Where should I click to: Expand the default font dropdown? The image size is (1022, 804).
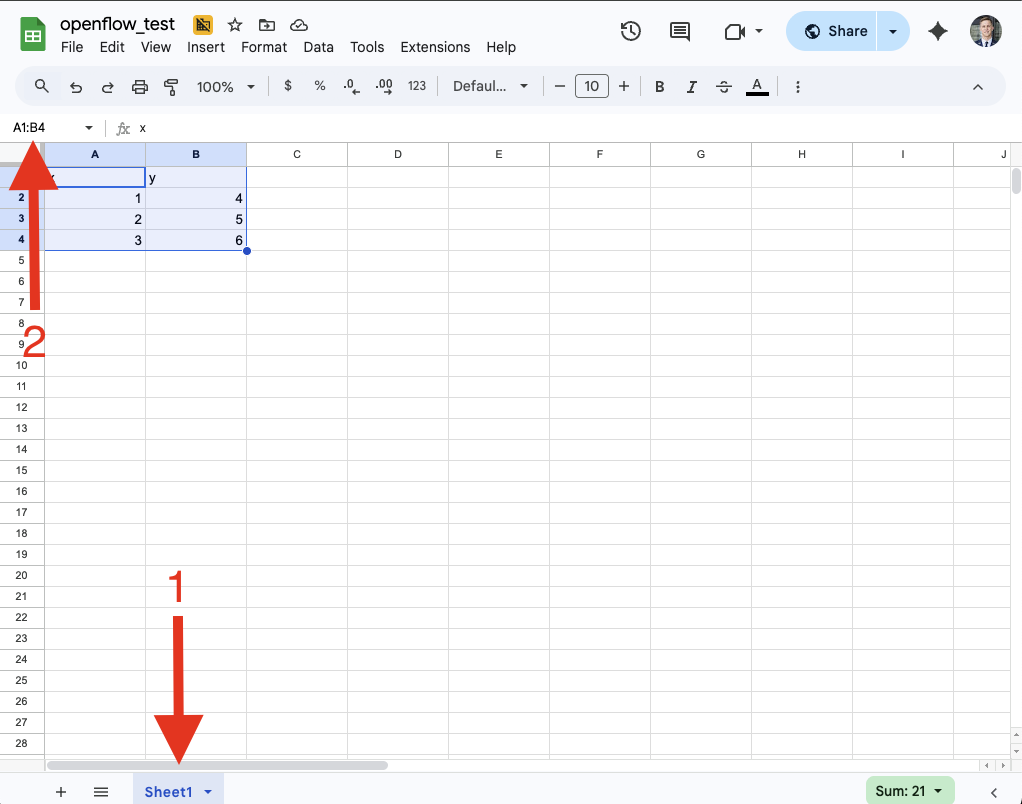pos(490,87)
